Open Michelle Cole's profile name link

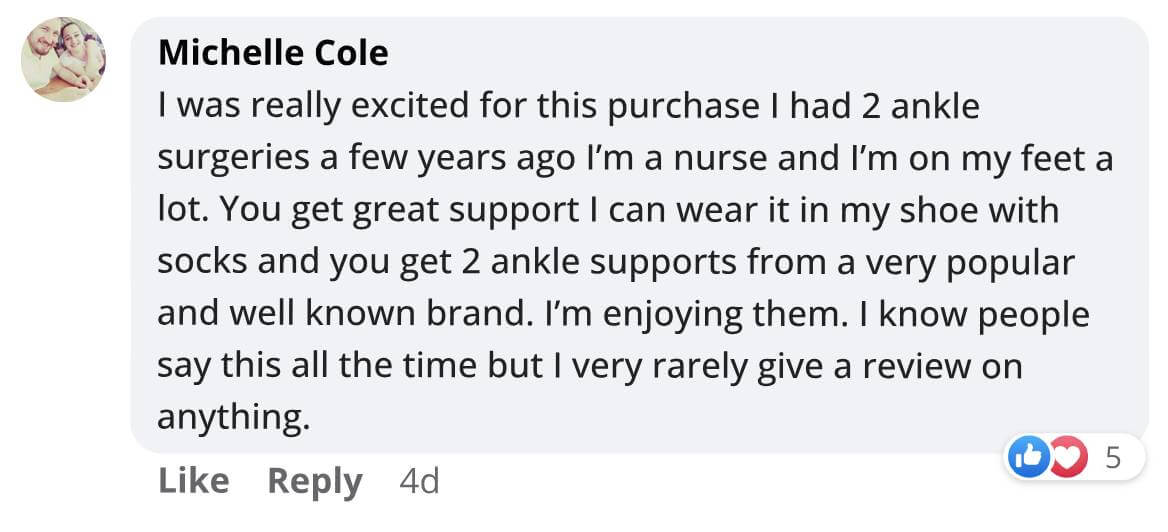(x=273, y=53)
